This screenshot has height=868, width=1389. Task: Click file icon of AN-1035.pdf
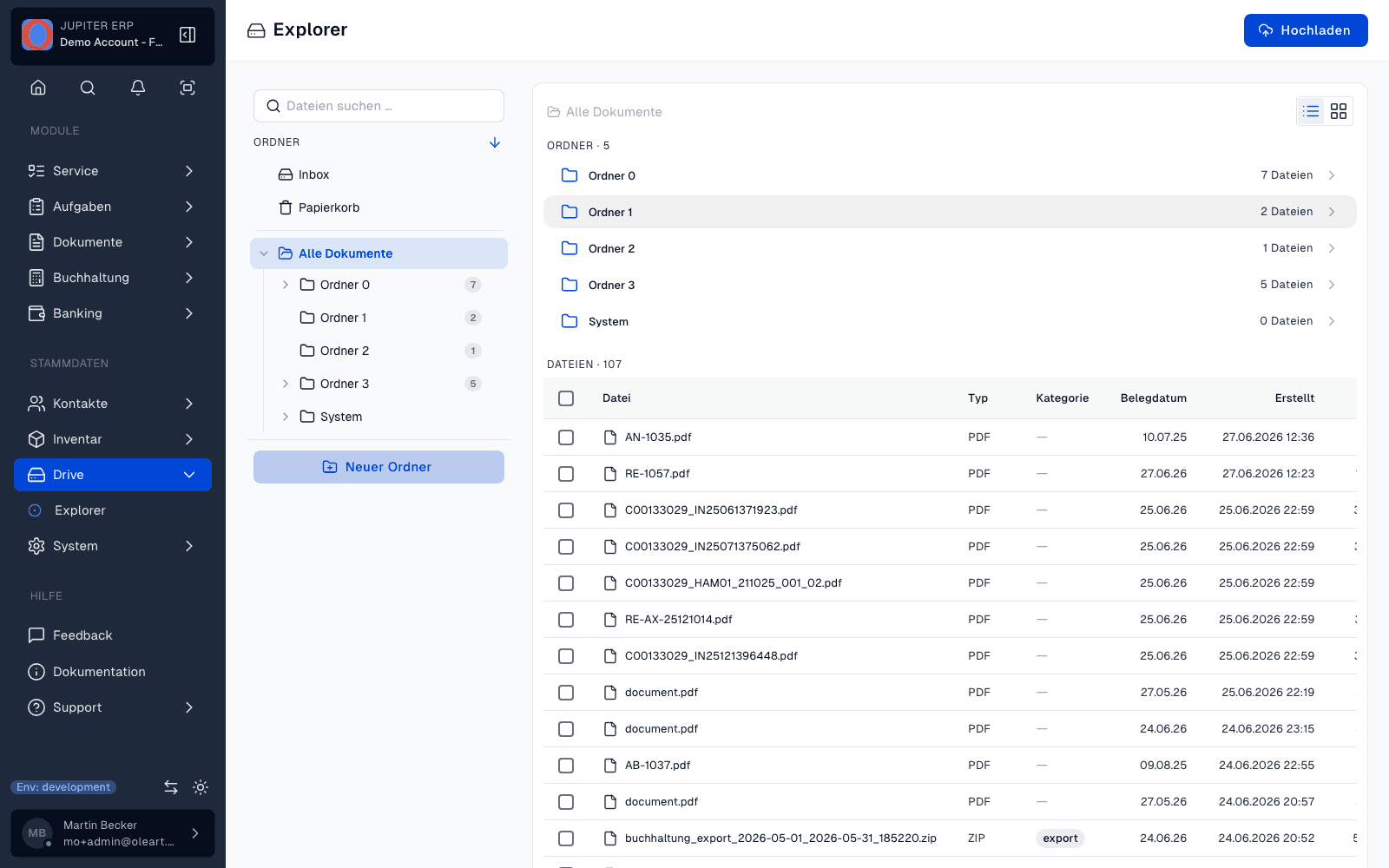[610, 437]
